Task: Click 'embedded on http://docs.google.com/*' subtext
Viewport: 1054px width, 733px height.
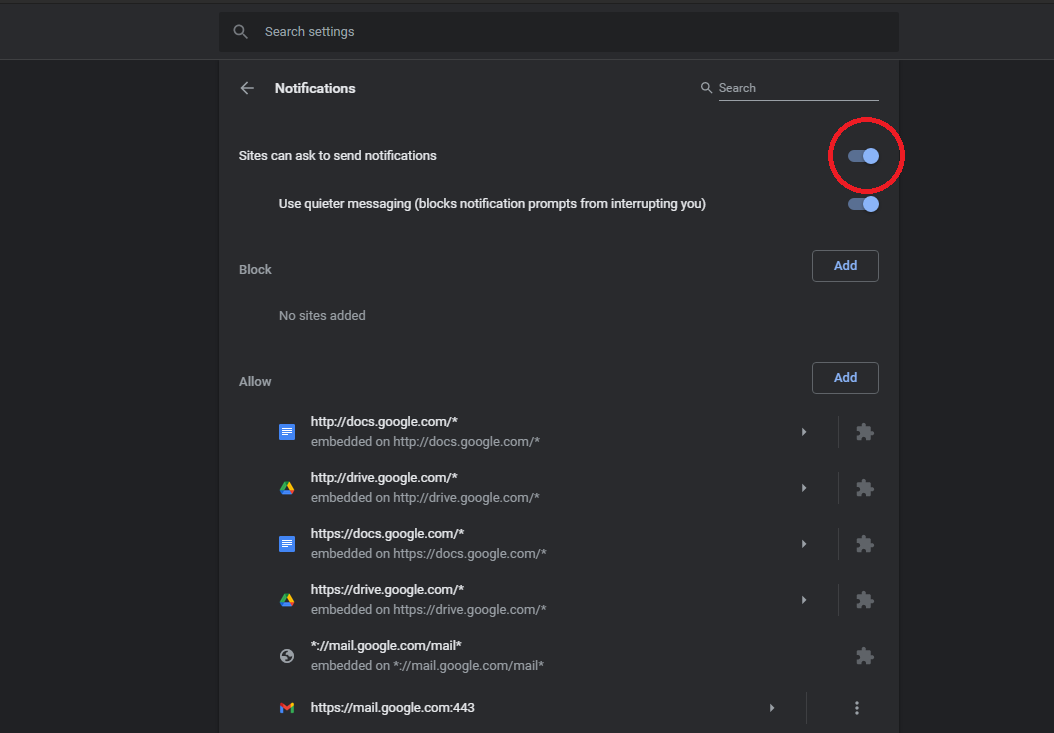Action: [425, 442]
